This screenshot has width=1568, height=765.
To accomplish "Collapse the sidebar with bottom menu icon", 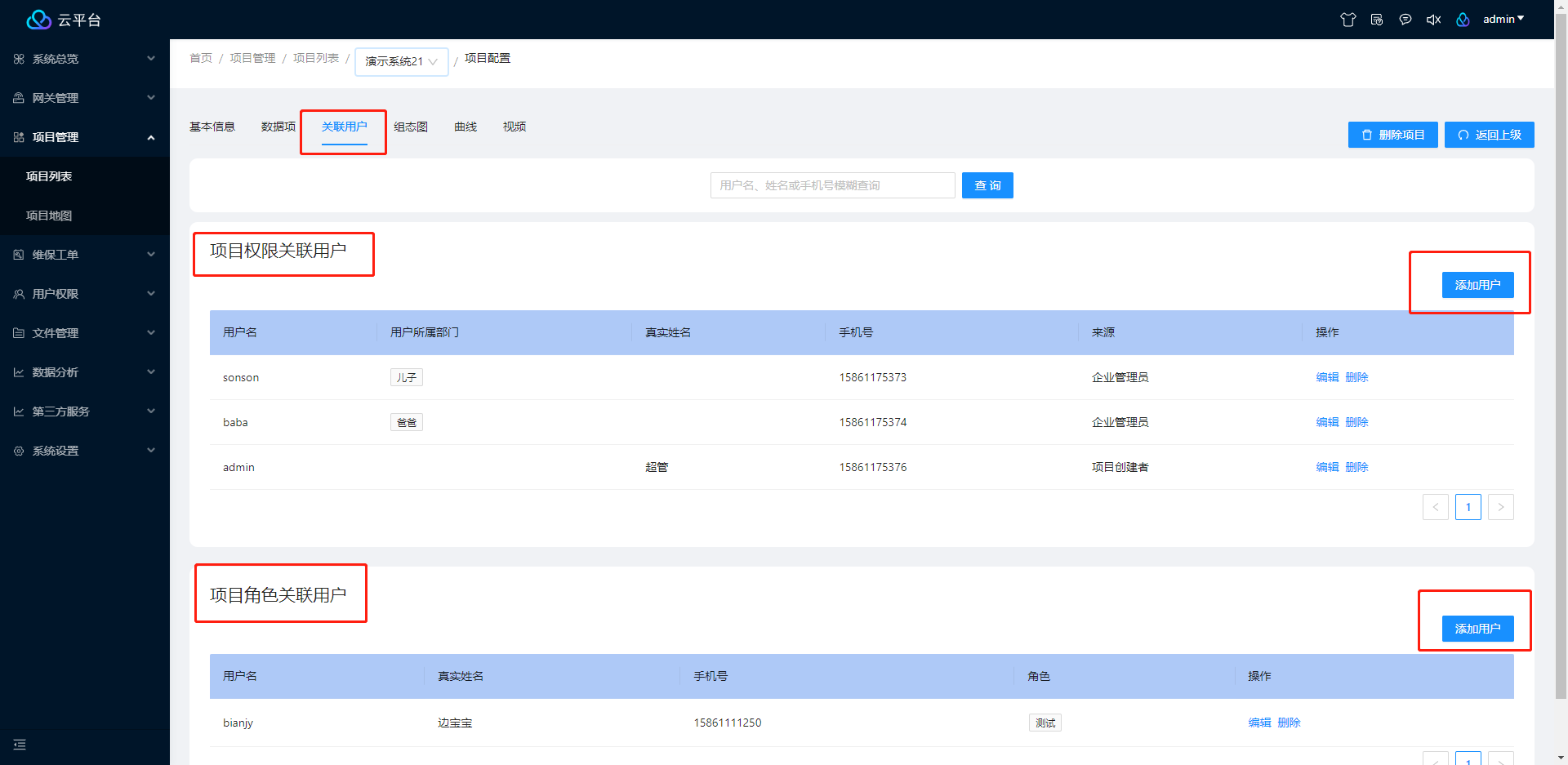I will 20,745.
